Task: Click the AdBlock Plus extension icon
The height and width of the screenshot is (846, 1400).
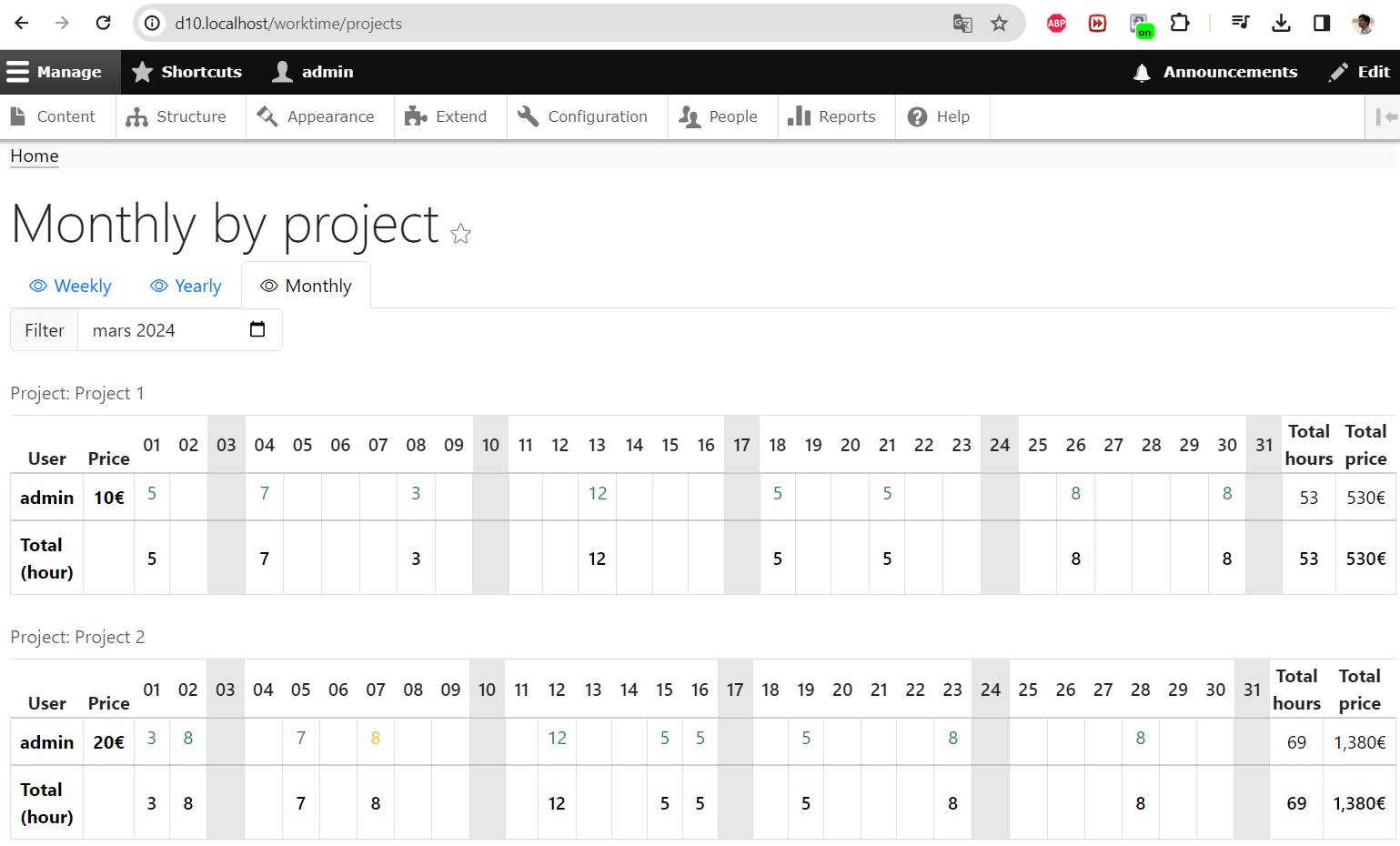Action: click(1056, 24)
